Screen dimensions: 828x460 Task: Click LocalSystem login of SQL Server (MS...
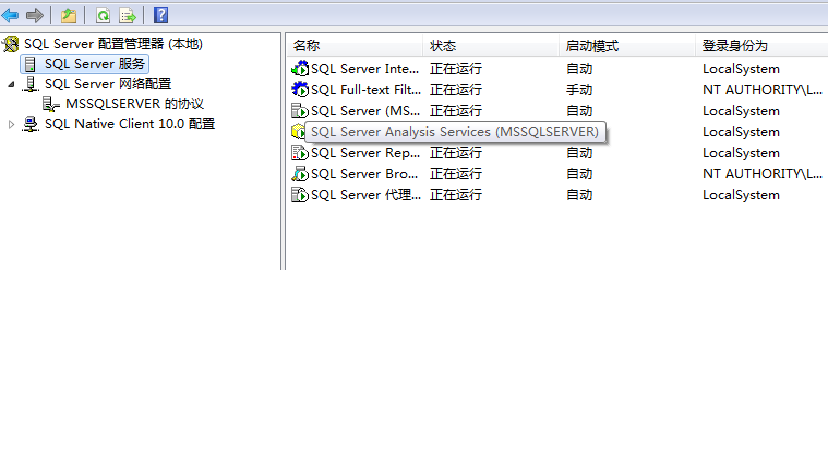point(741,111)
